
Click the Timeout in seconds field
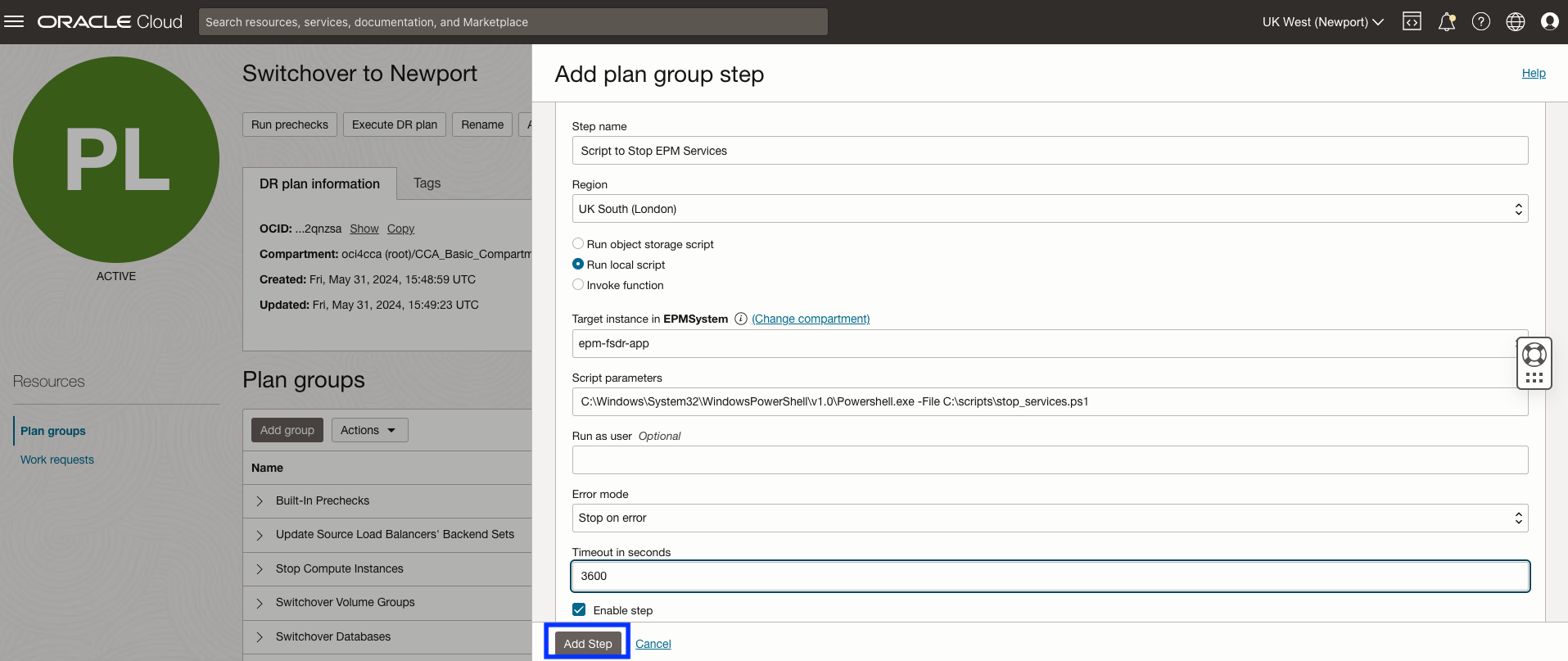(1050, 576)
